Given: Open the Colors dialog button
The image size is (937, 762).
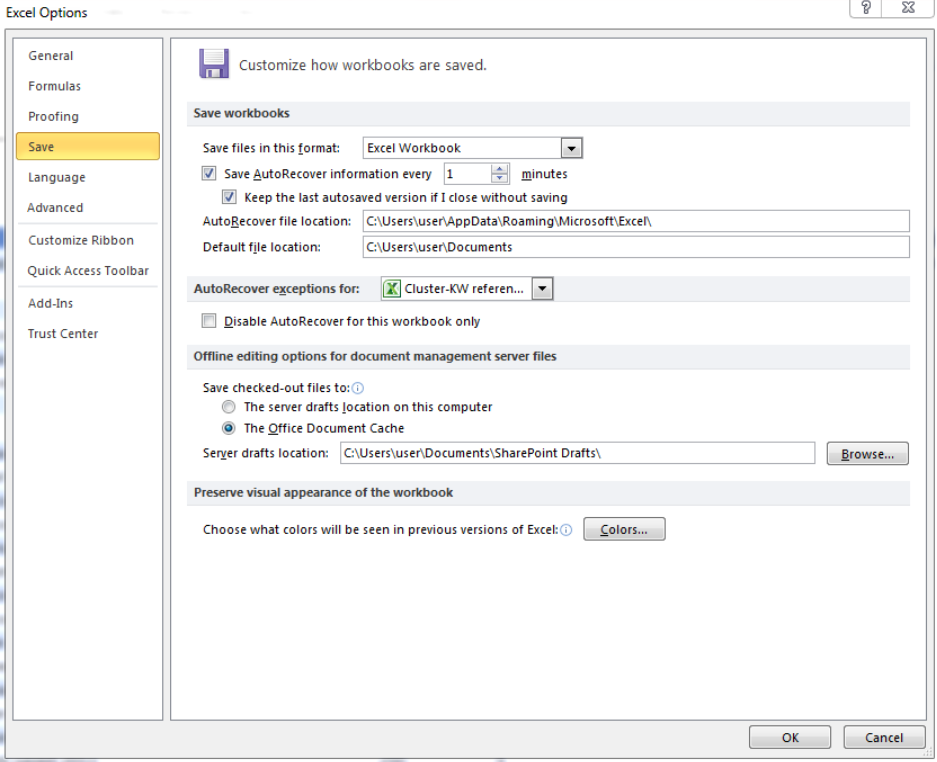Looking at the screenshot, I should coord(624,530).
